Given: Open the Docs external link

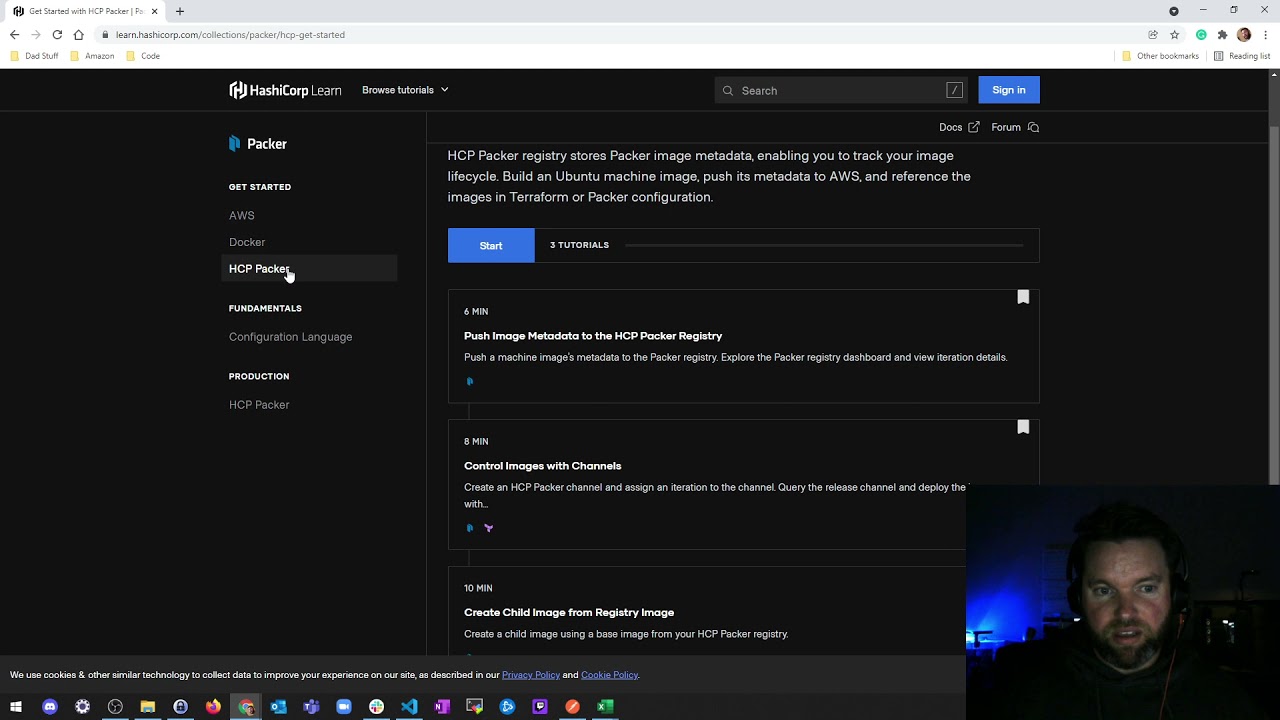Looking at the screenshot, I should (959, 127).
